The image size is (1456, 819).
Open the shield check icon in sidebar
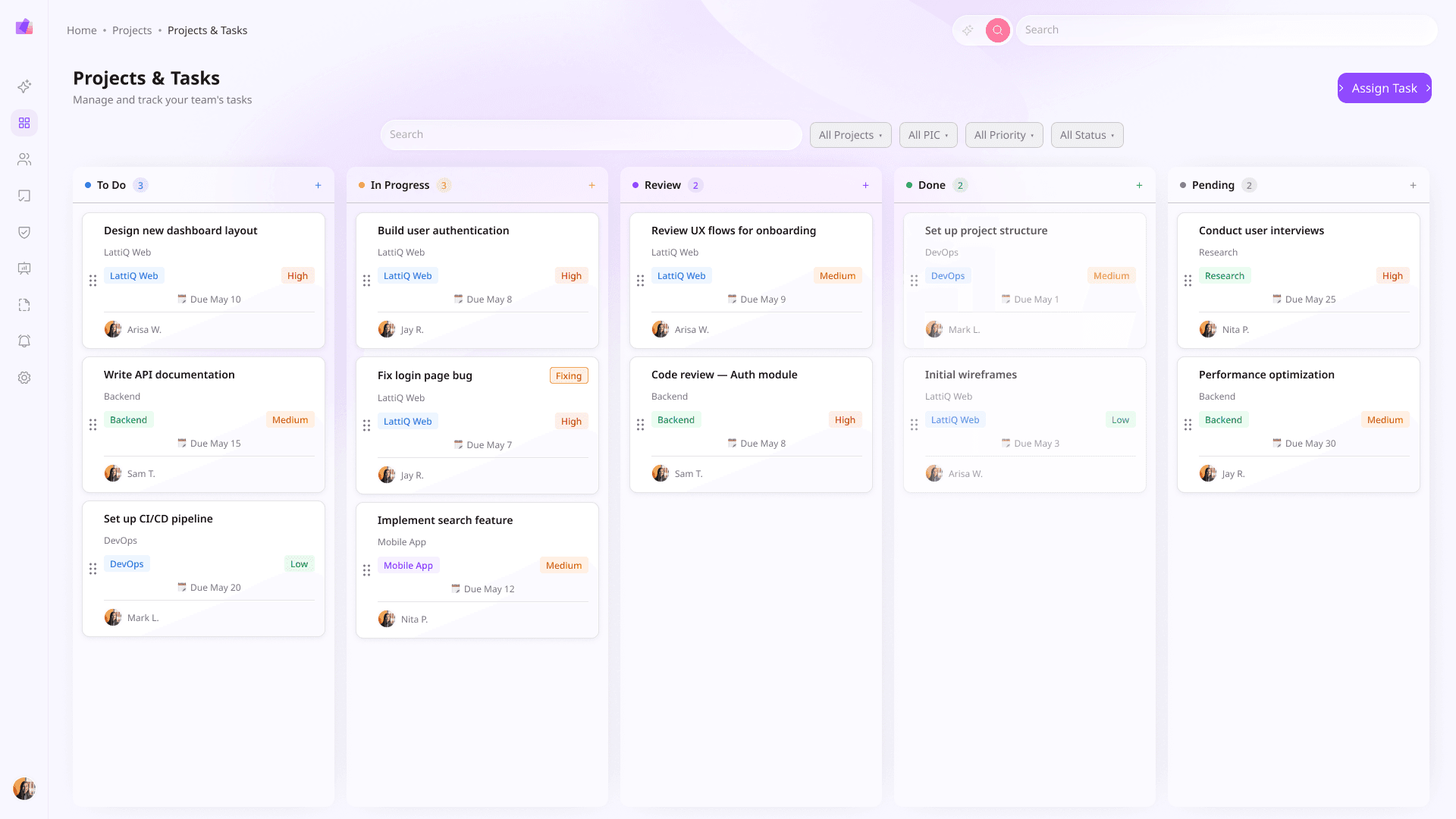click(24, 232)
